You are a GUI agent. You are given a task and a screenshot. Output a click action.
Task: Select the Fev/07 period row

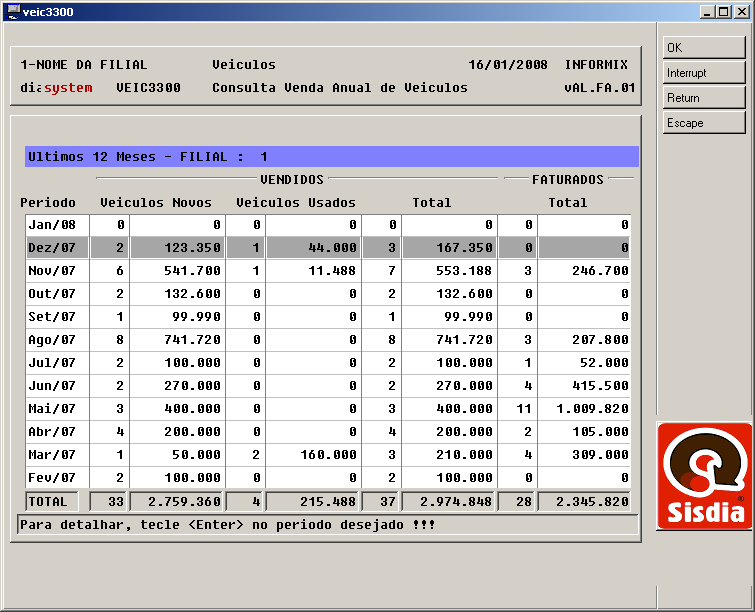[54, 478]
